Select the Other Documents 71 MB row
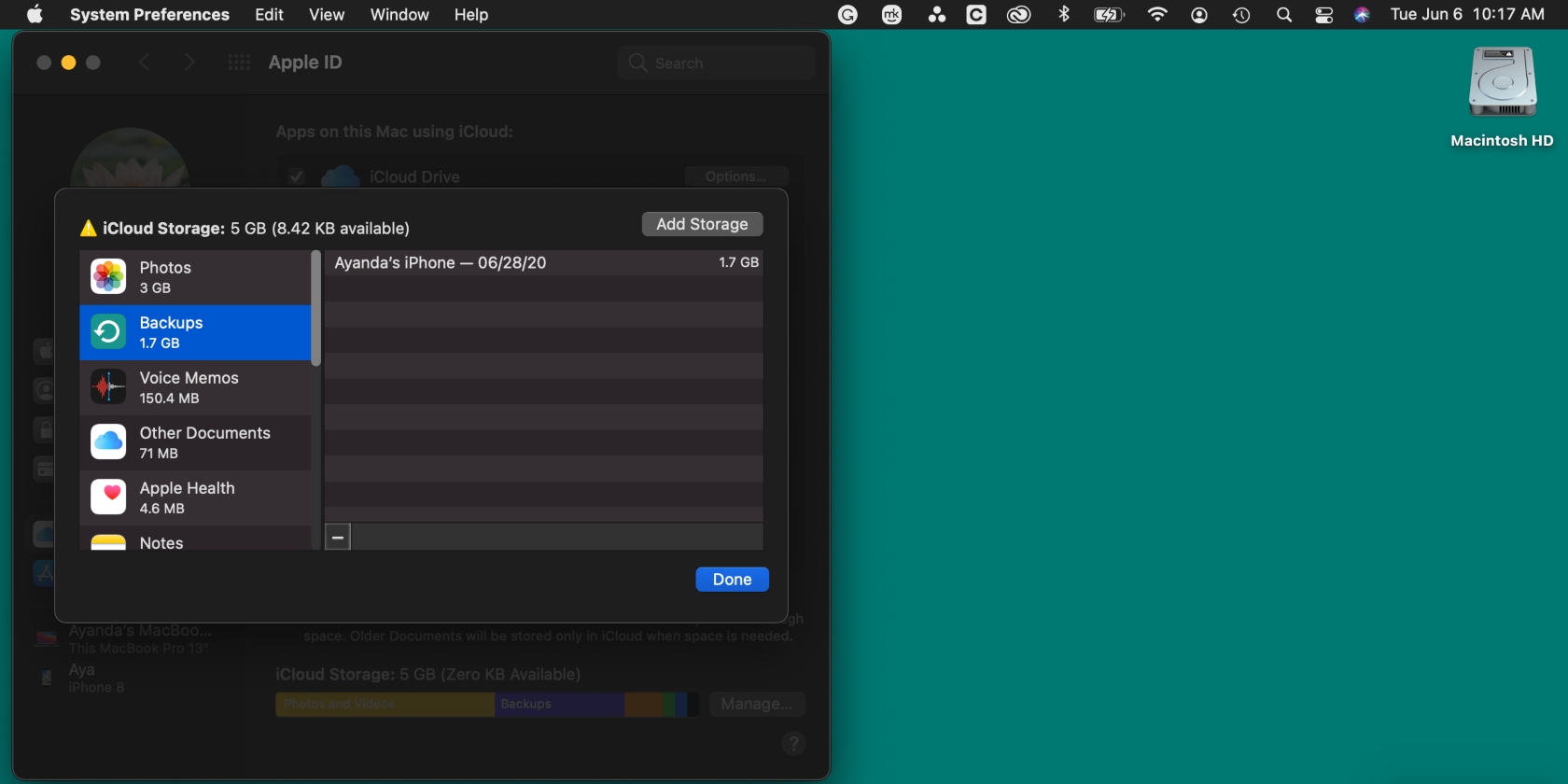Viewport: 1568px width, 784px height. pos(195,442)
